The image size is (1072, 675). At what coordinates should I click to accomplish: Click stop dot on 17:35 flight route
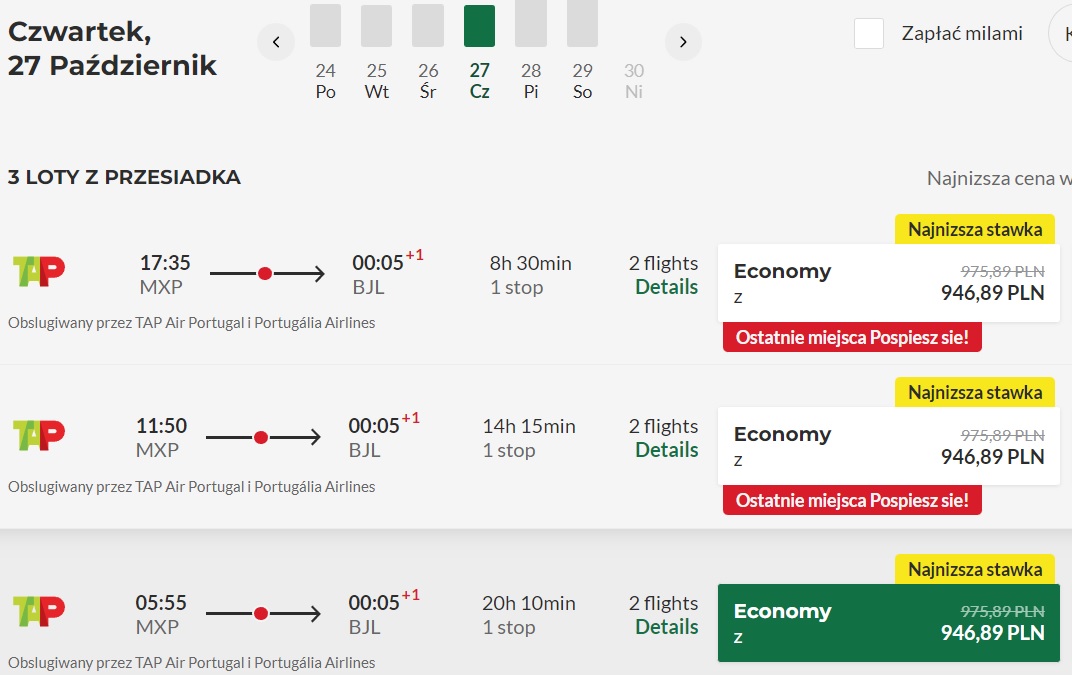[x=265, y=274]
